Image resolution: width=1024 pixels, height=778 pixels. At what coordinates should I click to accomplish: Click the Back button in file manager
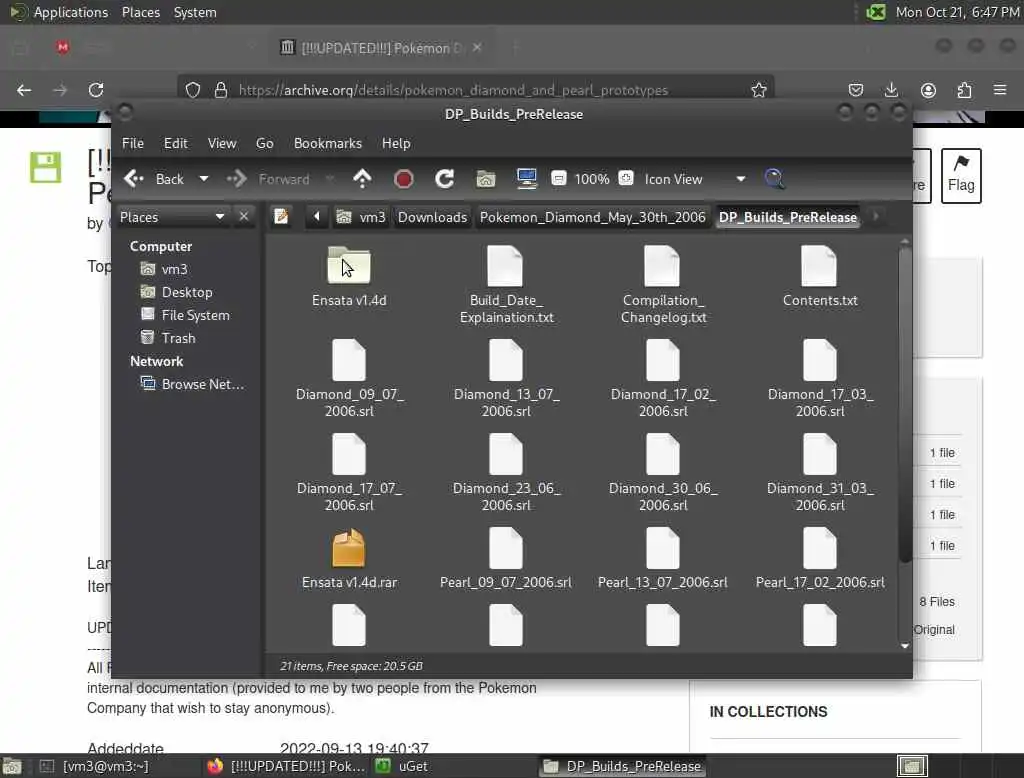[x=155, y=179]
